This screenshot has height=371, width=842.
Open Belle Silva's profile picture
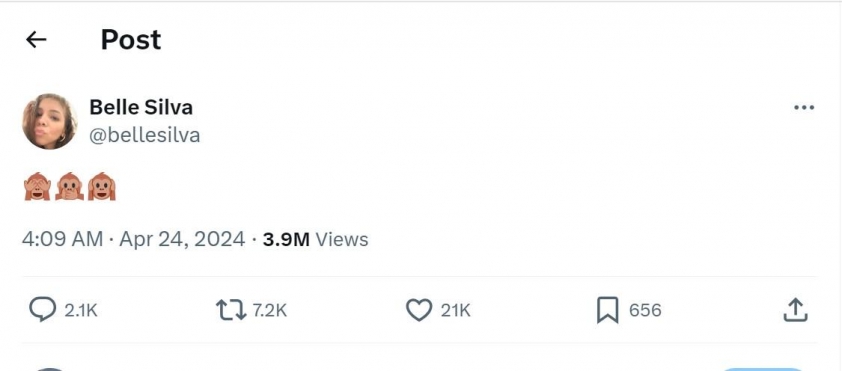click(49, 121)
